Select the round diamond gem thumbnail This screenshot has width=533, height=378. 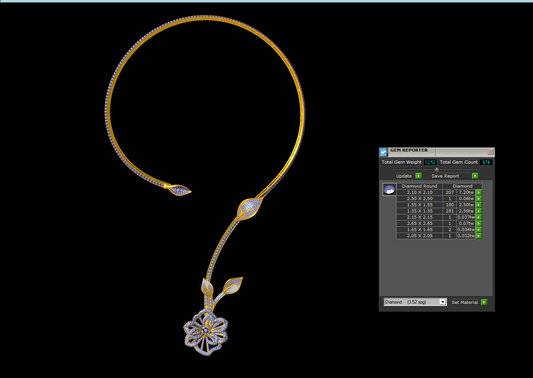pyautogui.click(x=389, y=190)
